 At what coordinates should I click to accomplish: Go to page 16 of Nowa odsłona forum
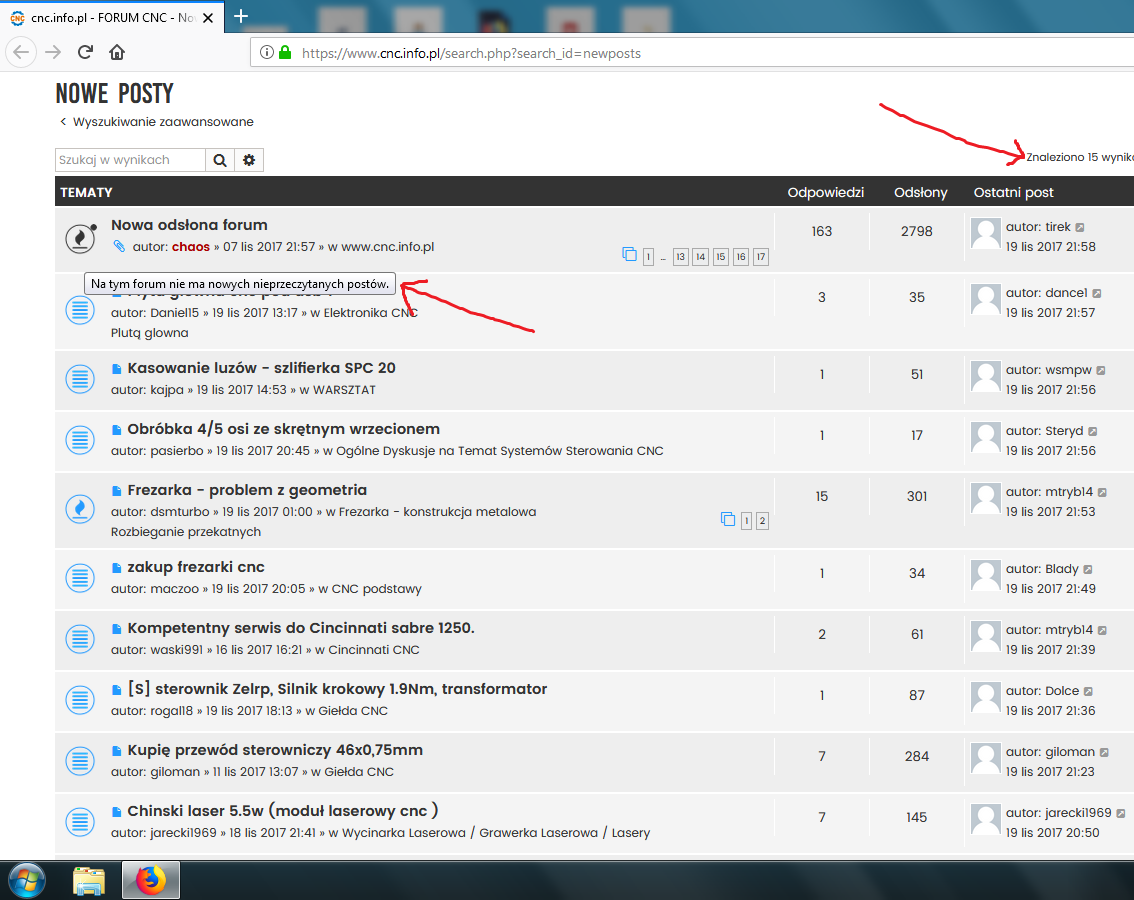[741, 257]
